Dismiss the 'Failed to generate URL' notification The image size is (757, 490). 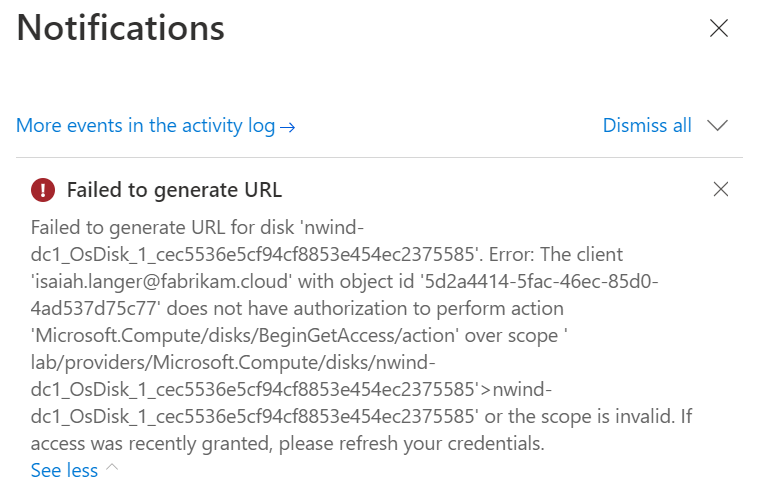721,188
